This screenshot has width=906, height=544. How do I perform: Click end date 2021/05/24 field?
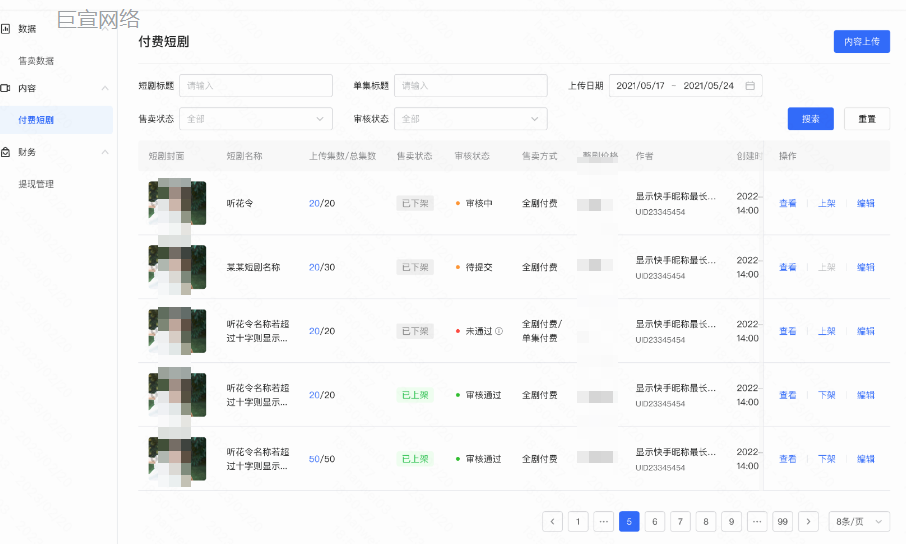coord(708,86)
